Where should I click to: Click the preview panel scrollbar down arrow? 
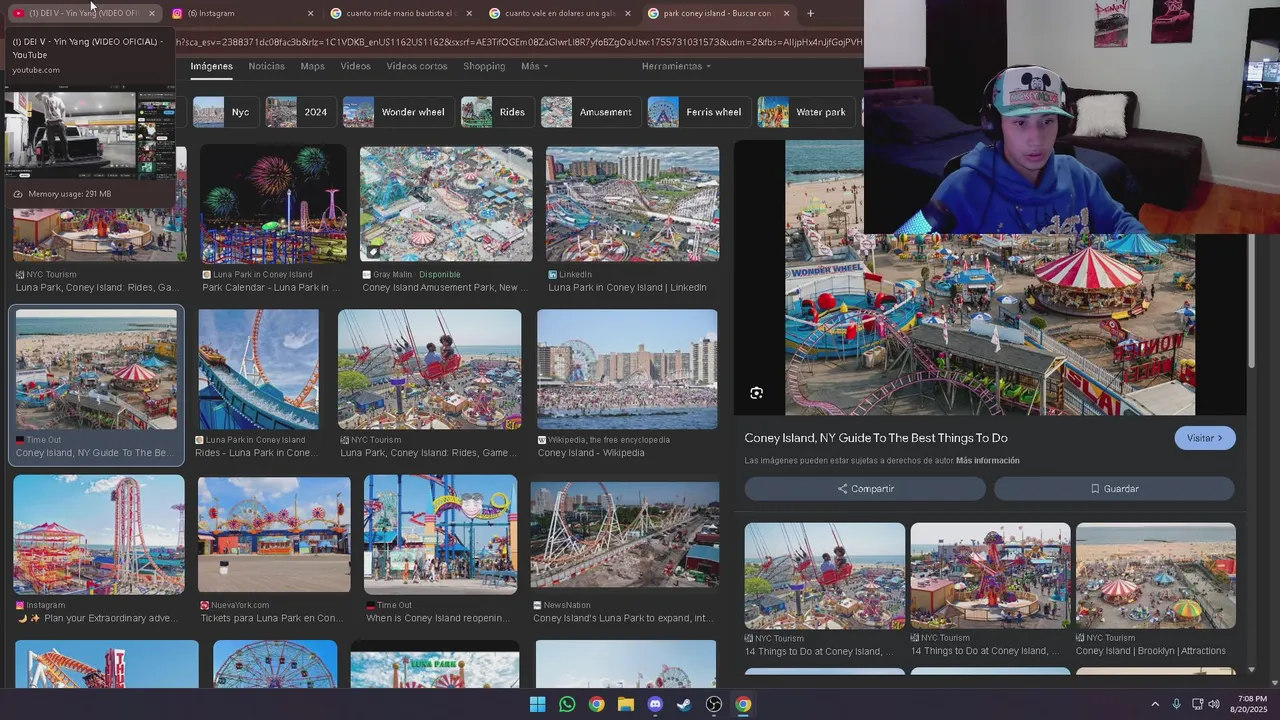point(1251,670)
